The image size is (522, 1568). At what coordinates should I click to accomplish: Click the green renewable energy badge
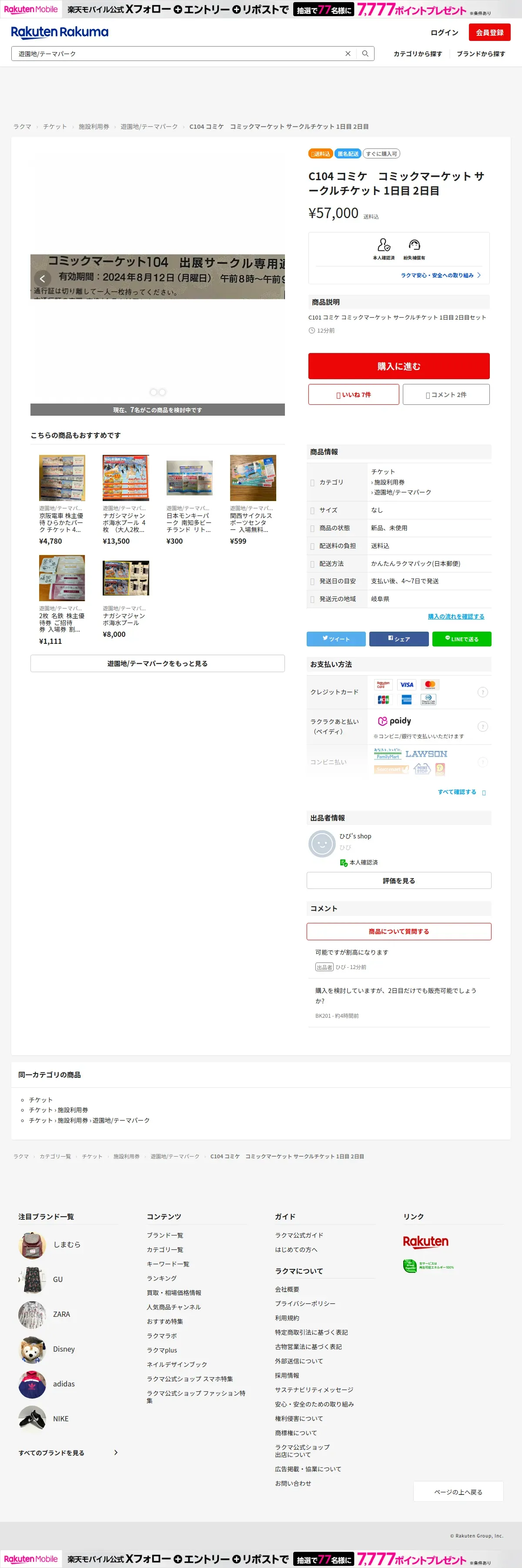pos(428,1265)
